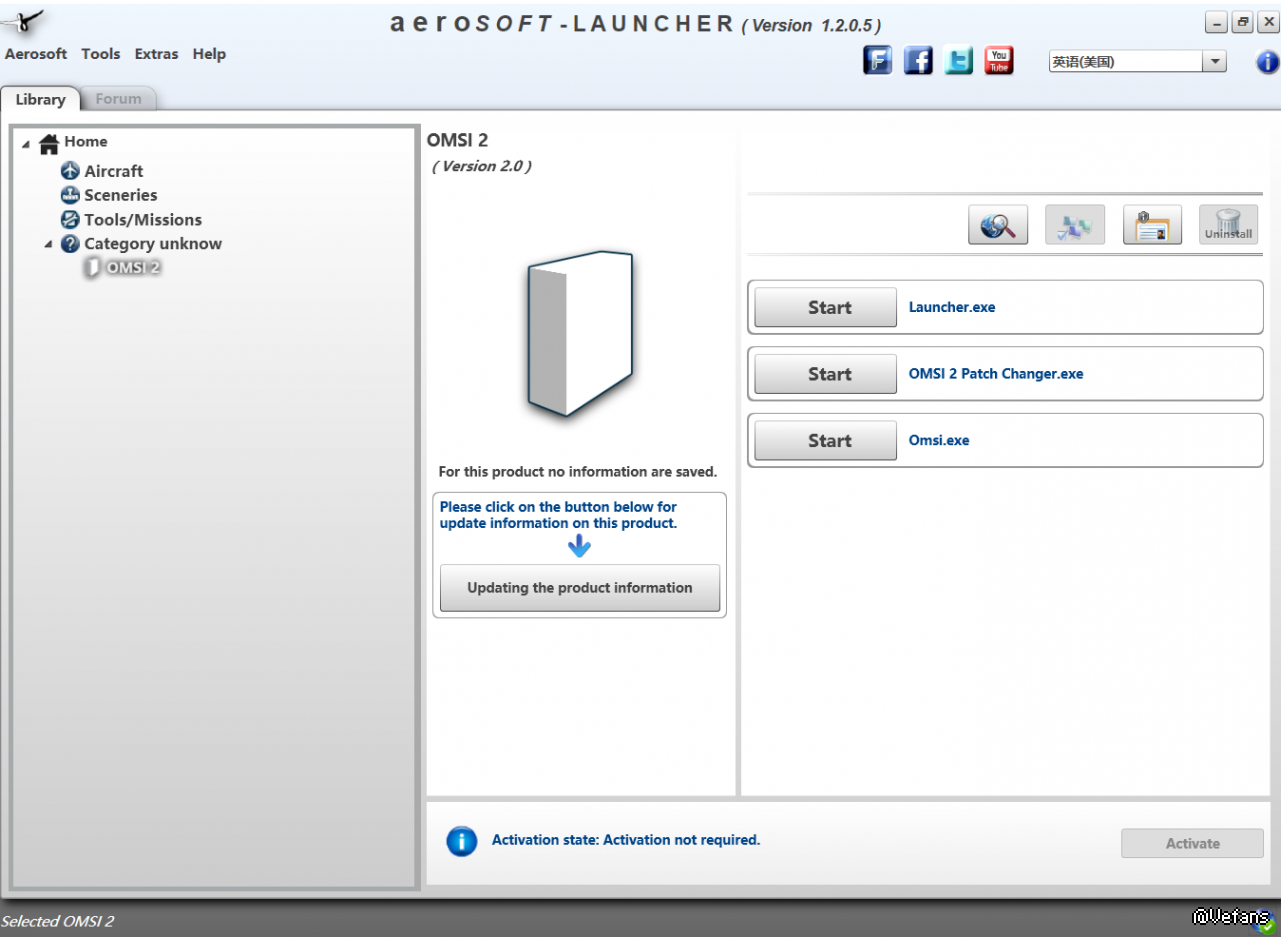The image size is (1281, 937).
Task: Click the Tools/Missions category icon
Action: 70,220
